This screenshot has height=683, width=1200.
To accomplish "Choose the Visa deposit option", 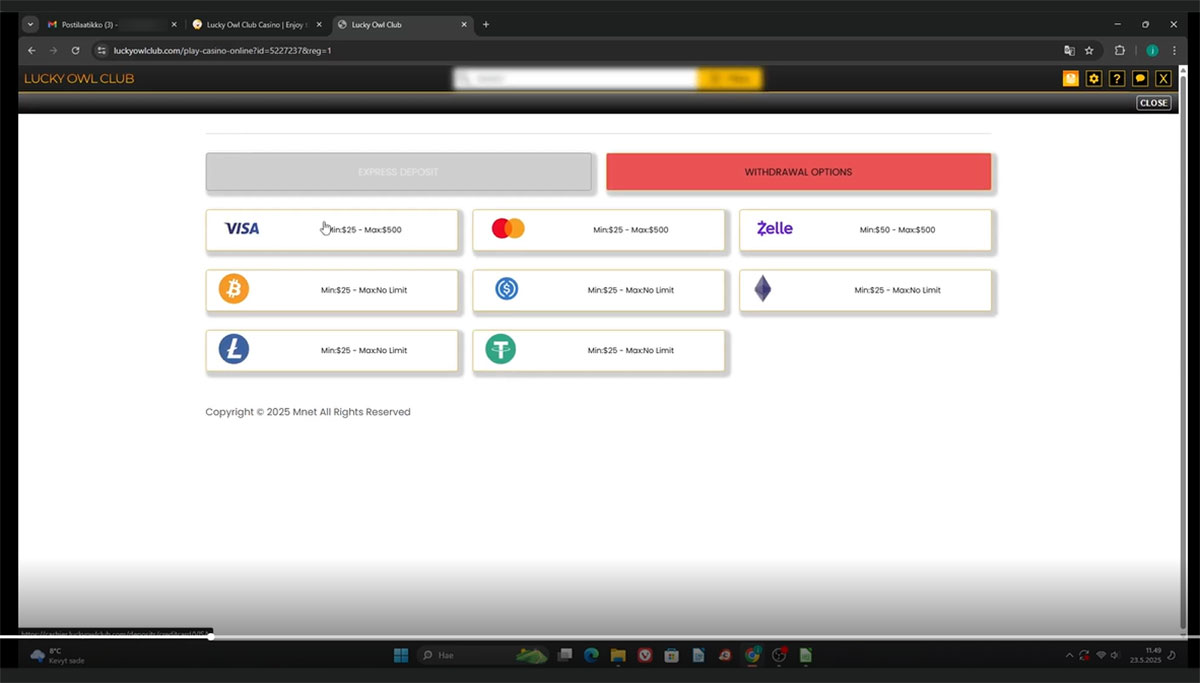I will point(332,230).
